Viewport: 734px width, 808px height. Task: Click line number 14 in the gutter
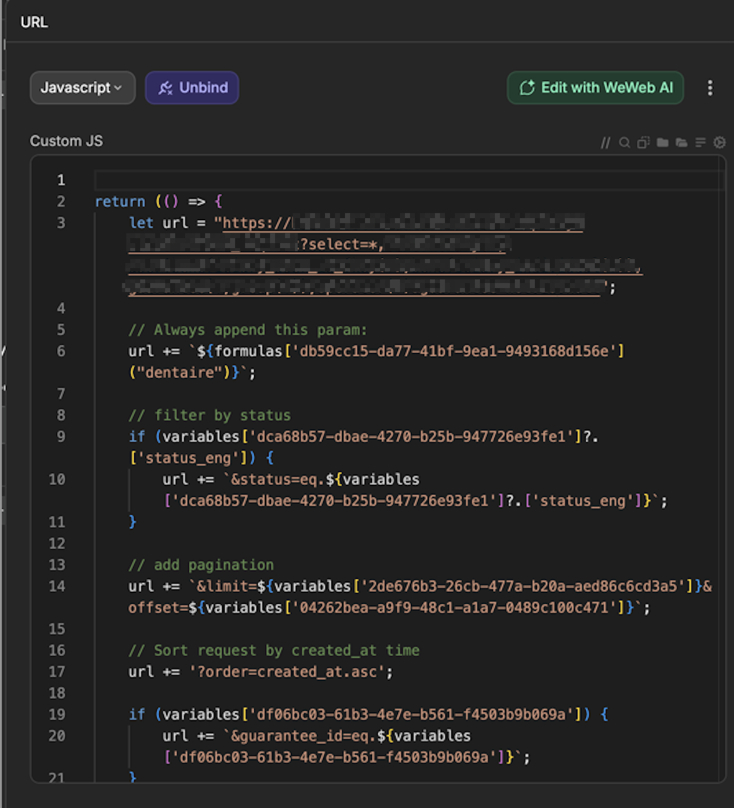(57, 586)
